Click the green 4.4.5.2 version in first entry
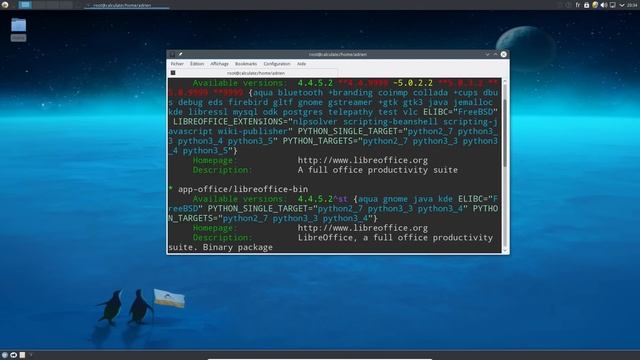Image resolution: width=640 pixels, height=360 pixels. pyautogui.click(x=315, y=83)
